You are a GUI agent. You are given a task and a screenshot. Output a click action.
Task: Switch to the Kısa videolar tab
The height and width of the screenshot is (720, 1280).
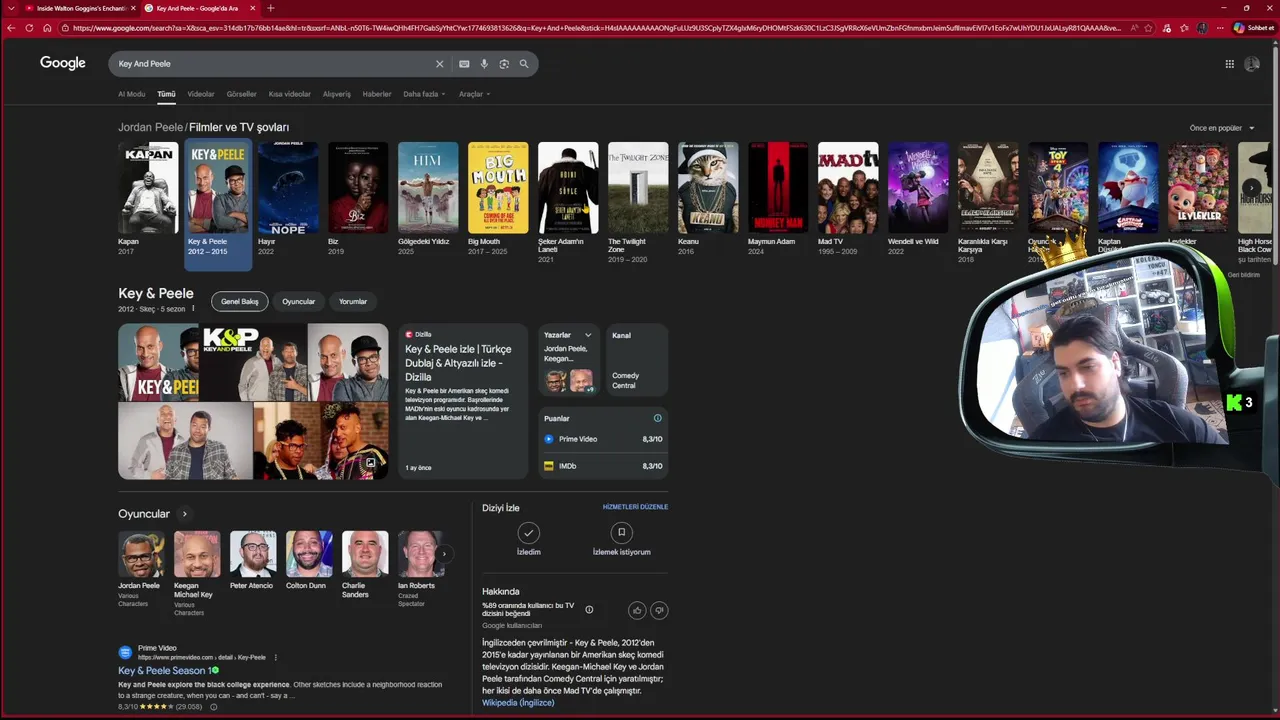point(290,94)
